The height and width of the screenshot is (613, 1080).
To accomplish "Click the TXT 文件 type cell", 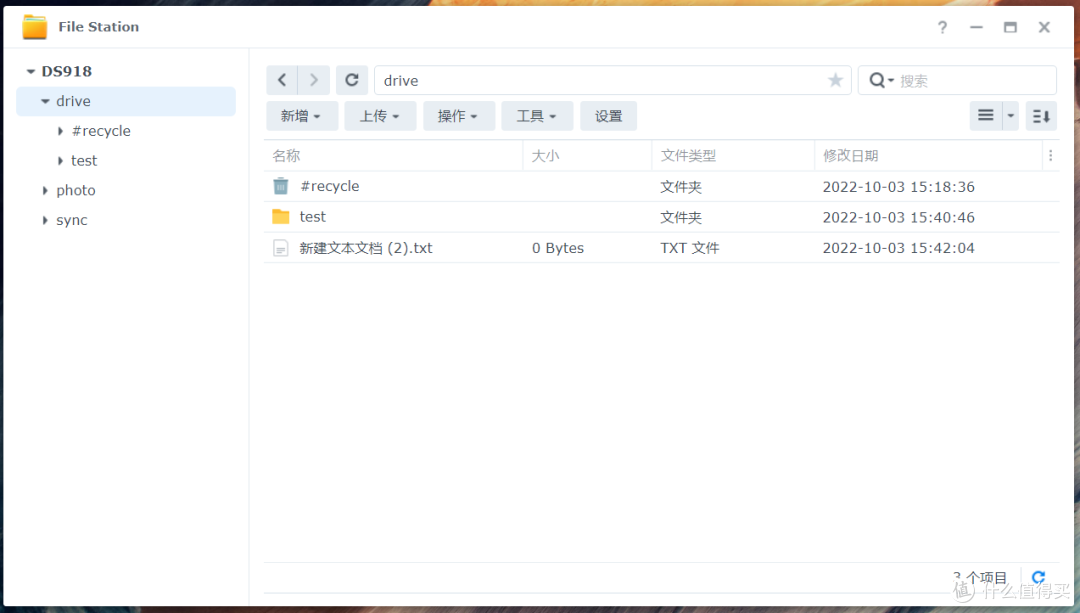I will pyautogui.click(x=689, y=248).
